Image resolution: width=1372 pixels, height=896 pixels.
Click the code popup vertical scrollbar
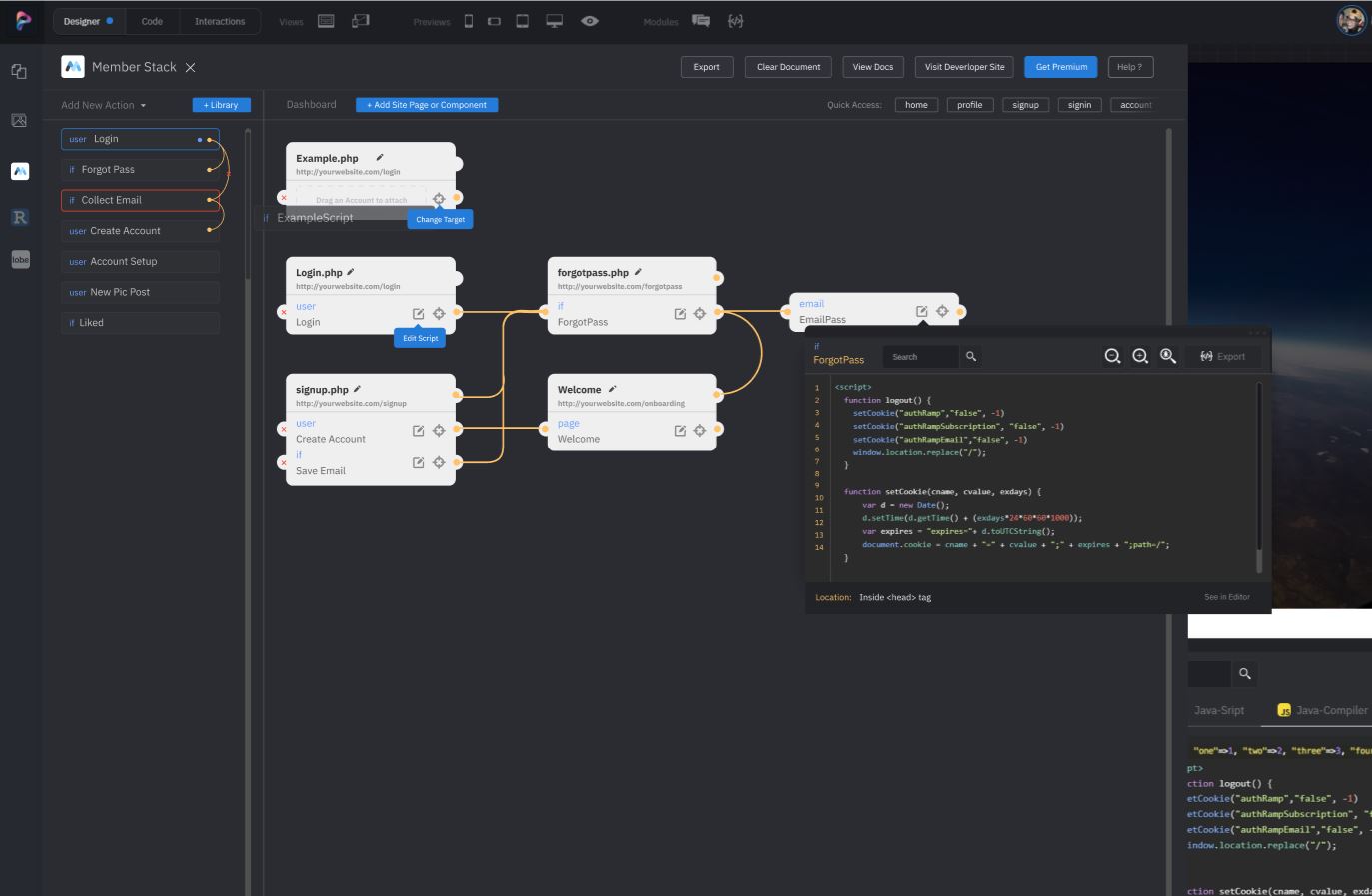1259,477
